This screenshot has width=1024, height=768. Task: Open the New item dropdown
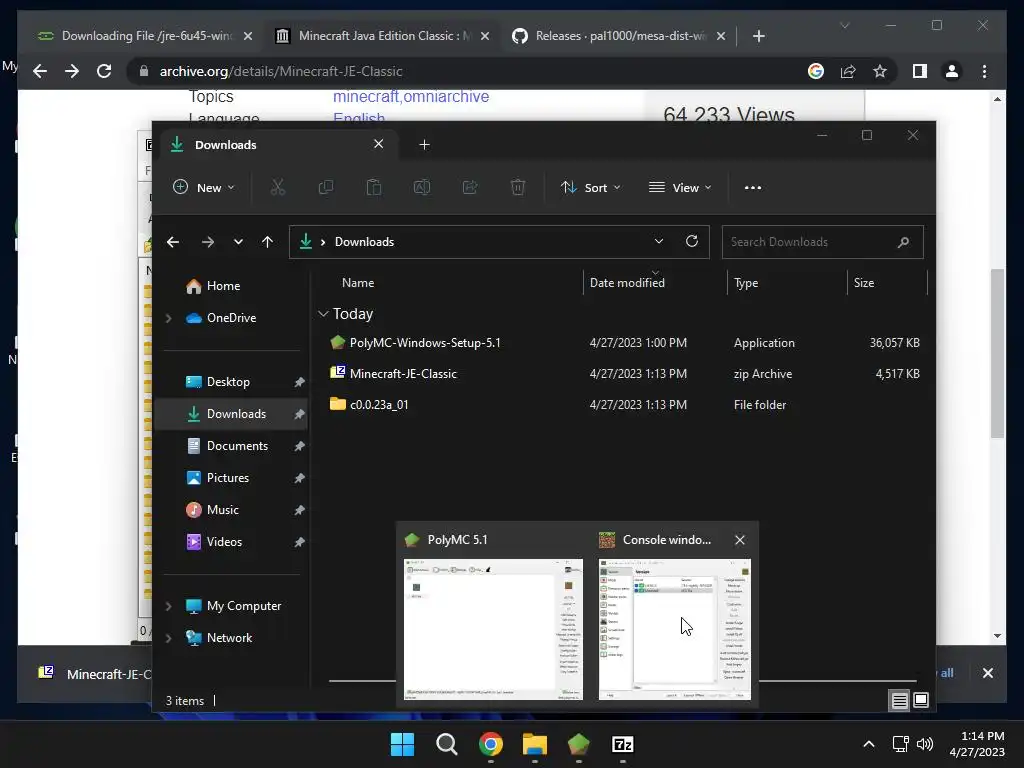tap(204, 187)
